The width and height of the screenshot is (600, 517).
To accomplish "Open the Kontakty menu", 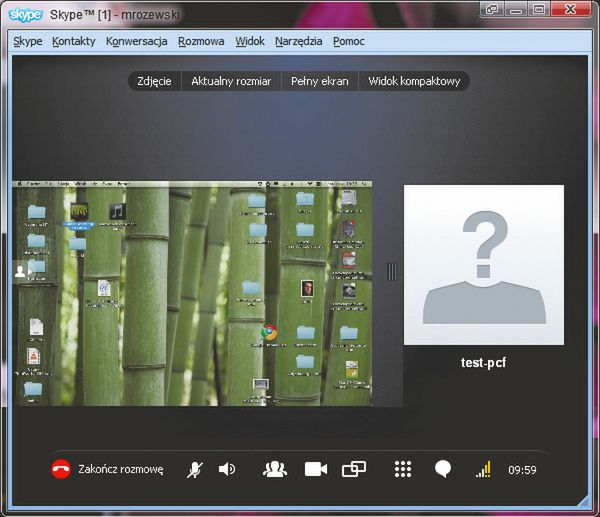I will tap(73, 41).
